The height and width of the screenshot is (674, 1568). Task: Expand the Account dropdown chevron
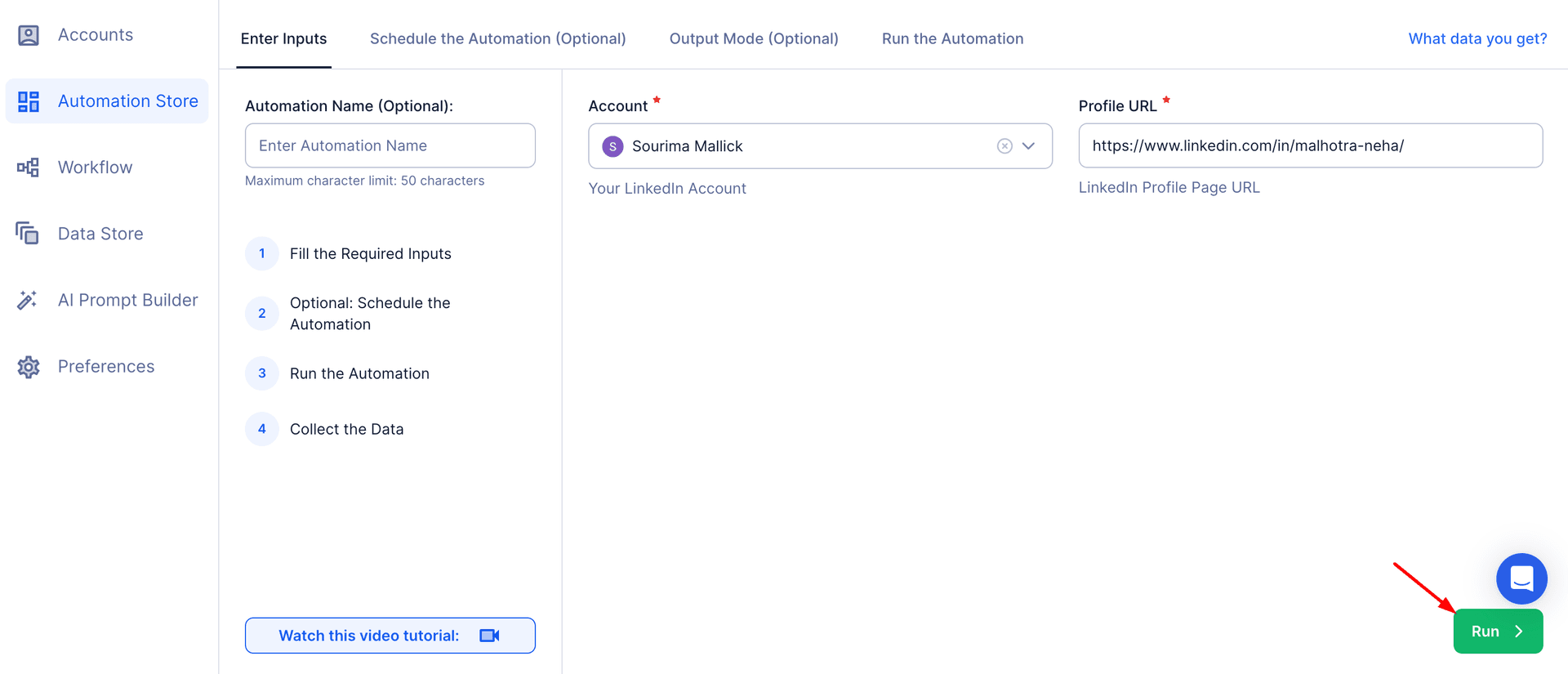(x=1029, y=146)
